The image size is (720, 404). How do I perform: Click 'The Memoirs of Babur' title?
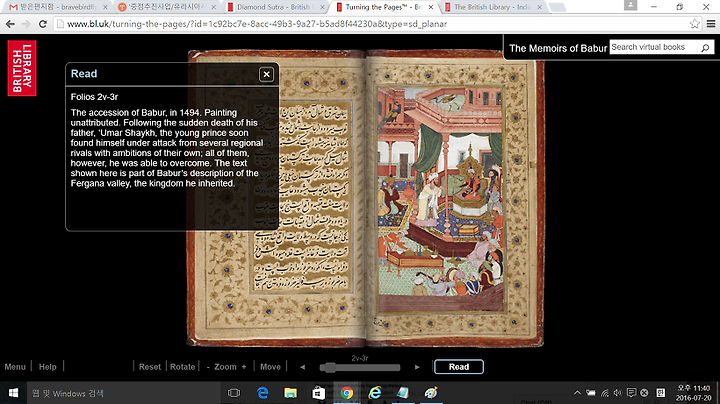click(x=558, y=48)
